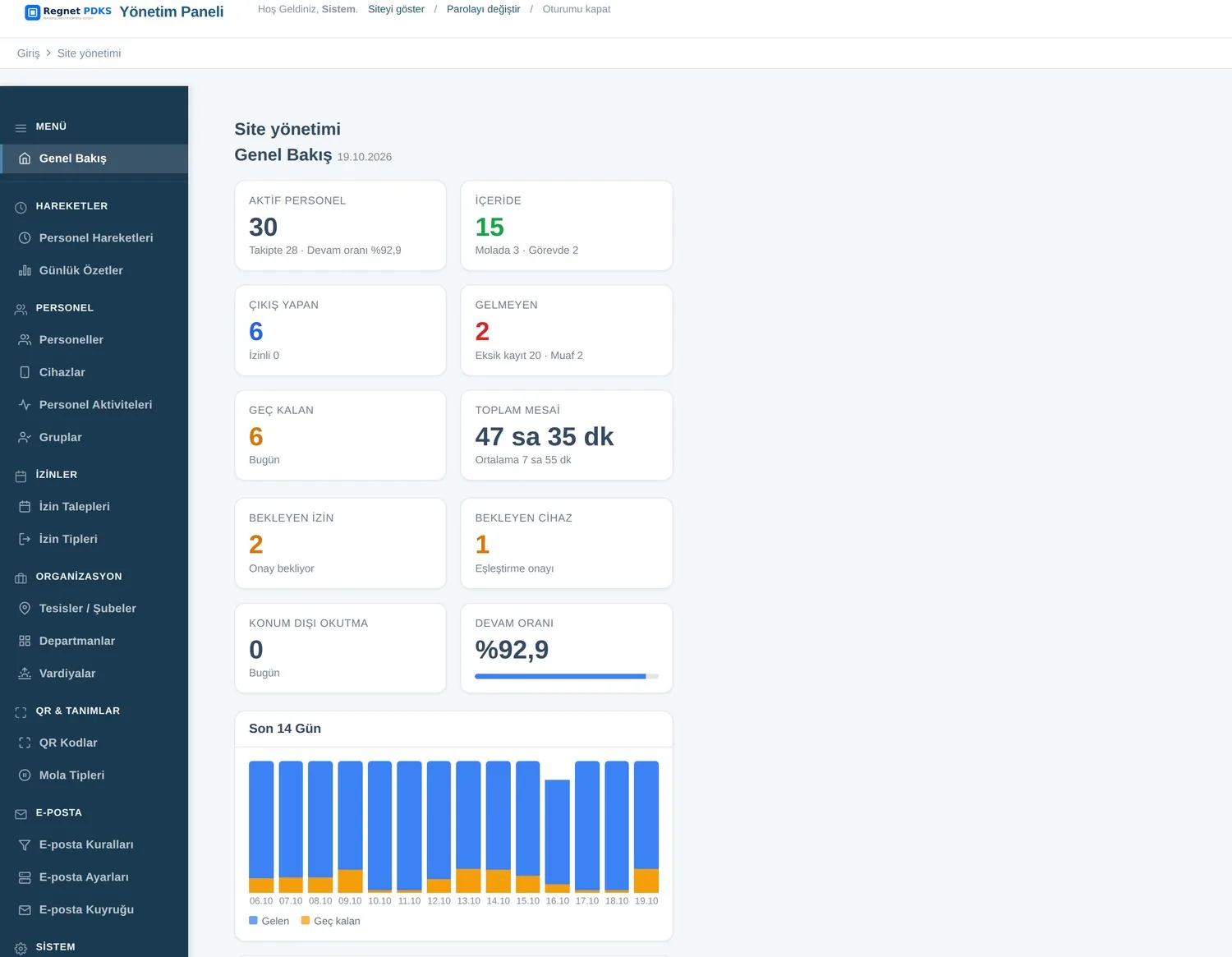Click the blue Gelen legend swatch
This screenshot has width=1232, height=957.
tap(253, 921)
